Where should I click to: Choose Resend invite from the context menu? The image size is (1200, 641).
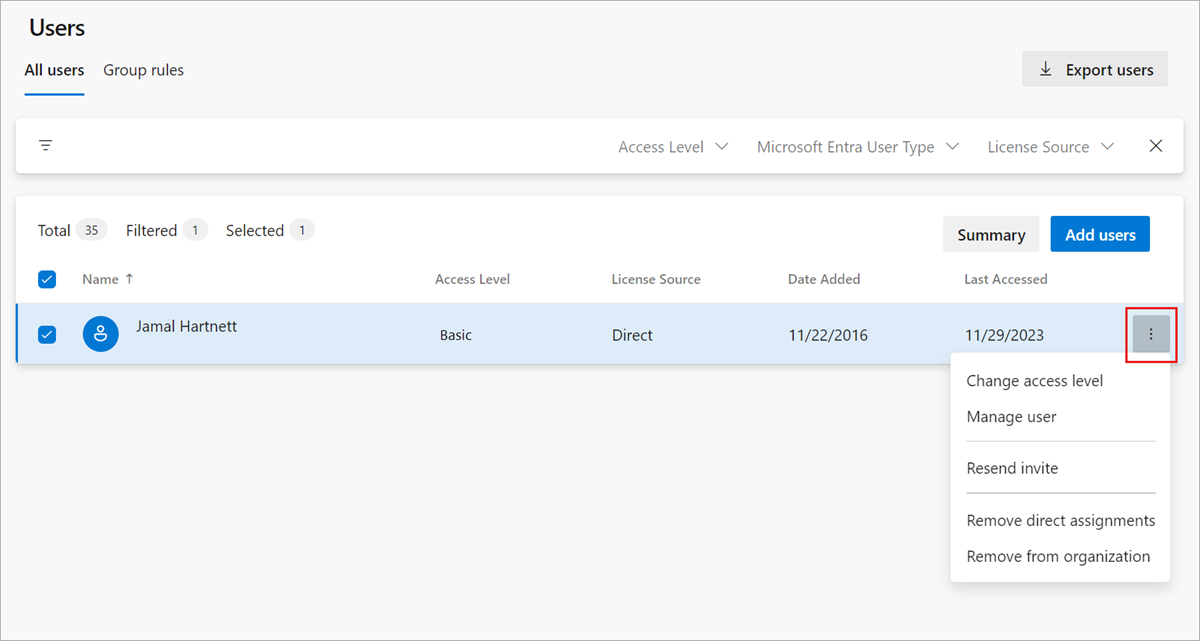click(x=1011, y=468)
